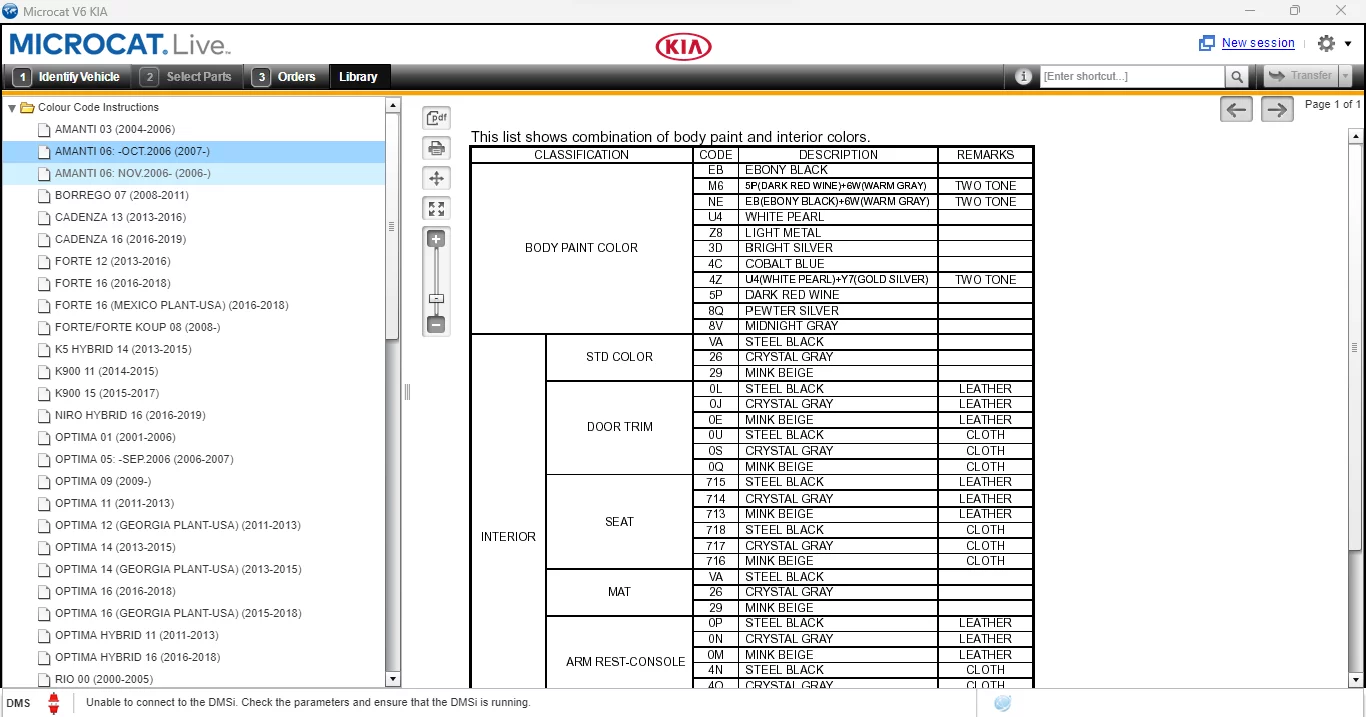
Task: Switch to the Library tab
Action: click(359, 76)
